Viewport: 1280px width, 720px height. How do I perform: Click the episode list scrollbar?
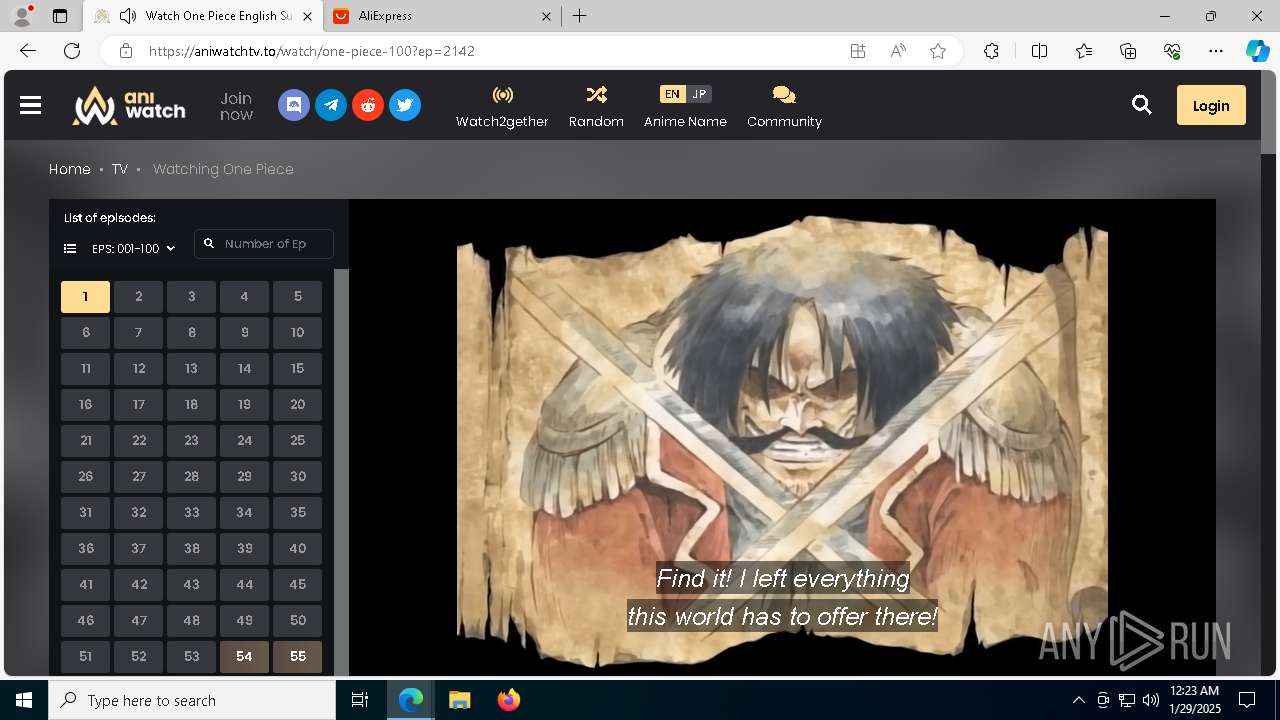click(x=341, y=472)
